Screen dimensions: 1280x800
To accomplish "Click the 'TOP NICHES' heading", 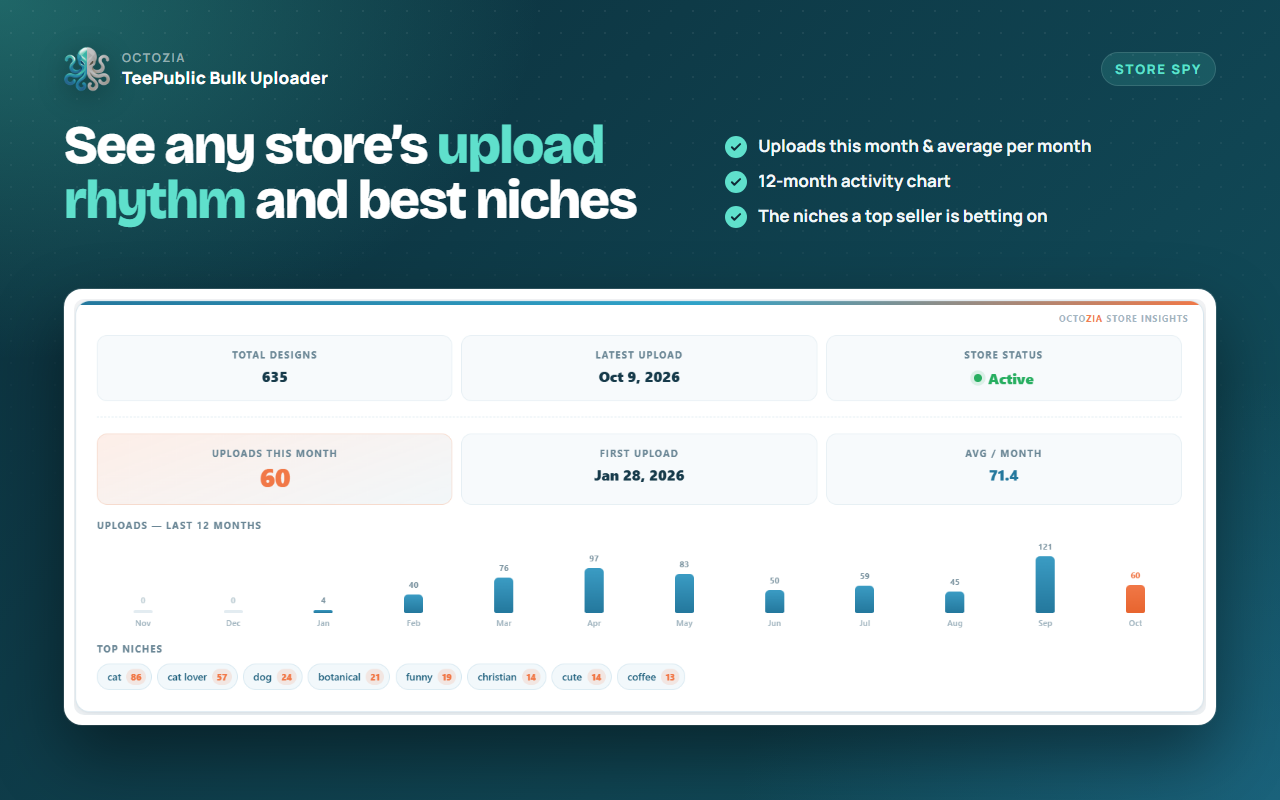I will 130,649.
